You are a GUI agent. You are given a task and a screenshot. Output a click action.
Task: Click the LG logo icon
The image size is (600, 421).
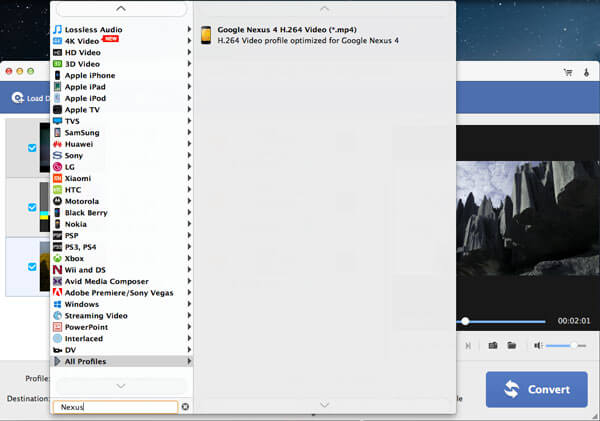57,167
